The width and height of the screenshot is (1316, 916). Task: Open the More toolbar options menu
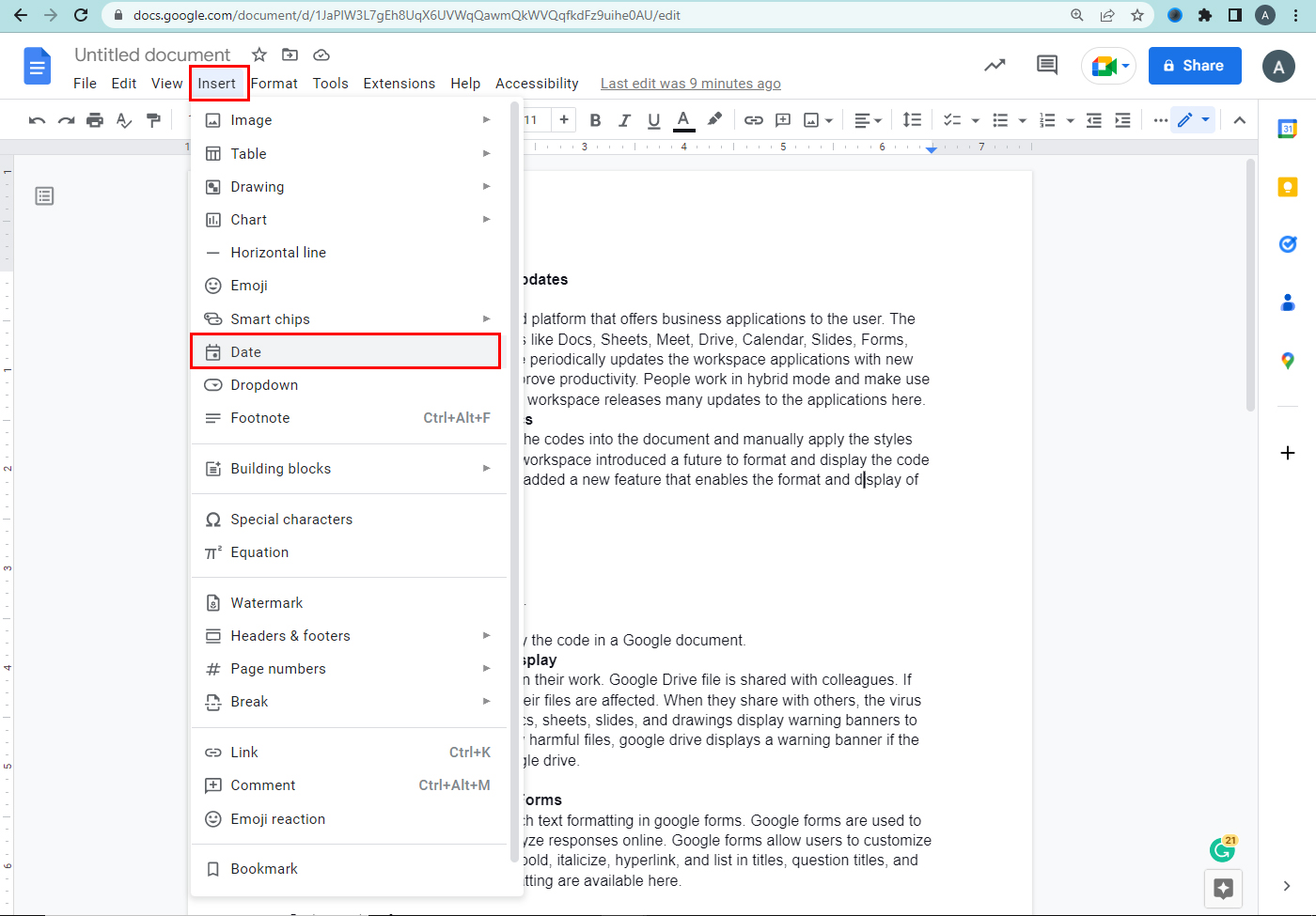[x=1161, y=120]
